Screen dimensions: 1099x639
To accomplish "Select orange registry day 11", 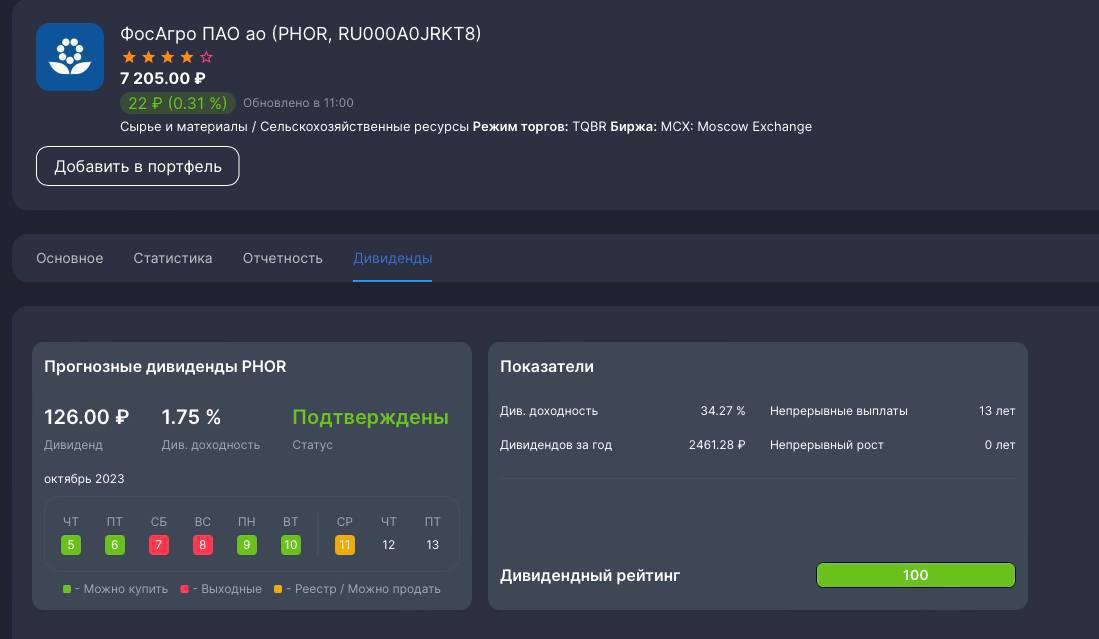I will coord(344,545).
